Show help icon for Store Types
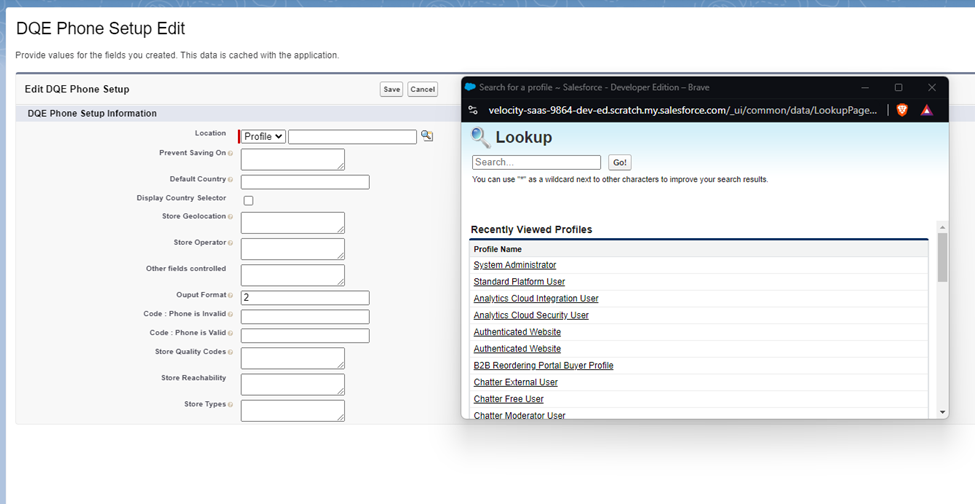Viewport: 975px width, 504px height. [x=231, y=405]
